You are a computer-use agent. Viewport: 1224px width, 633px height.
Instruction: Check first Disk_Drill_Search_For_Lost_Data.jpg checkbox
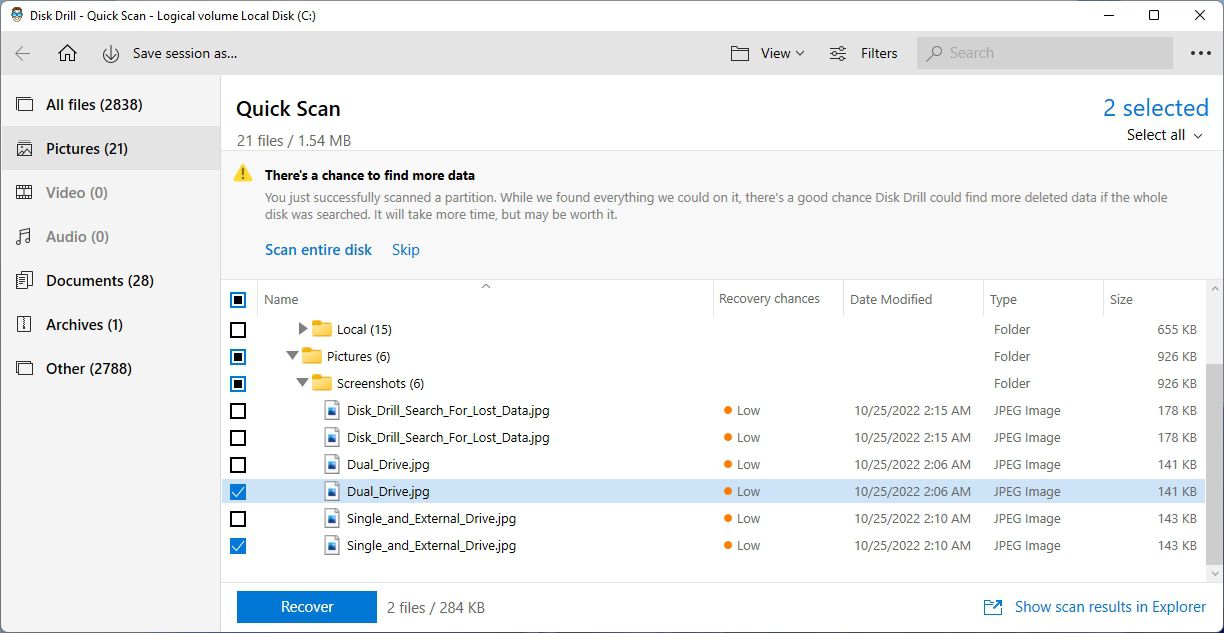click(x=238, y=410)
